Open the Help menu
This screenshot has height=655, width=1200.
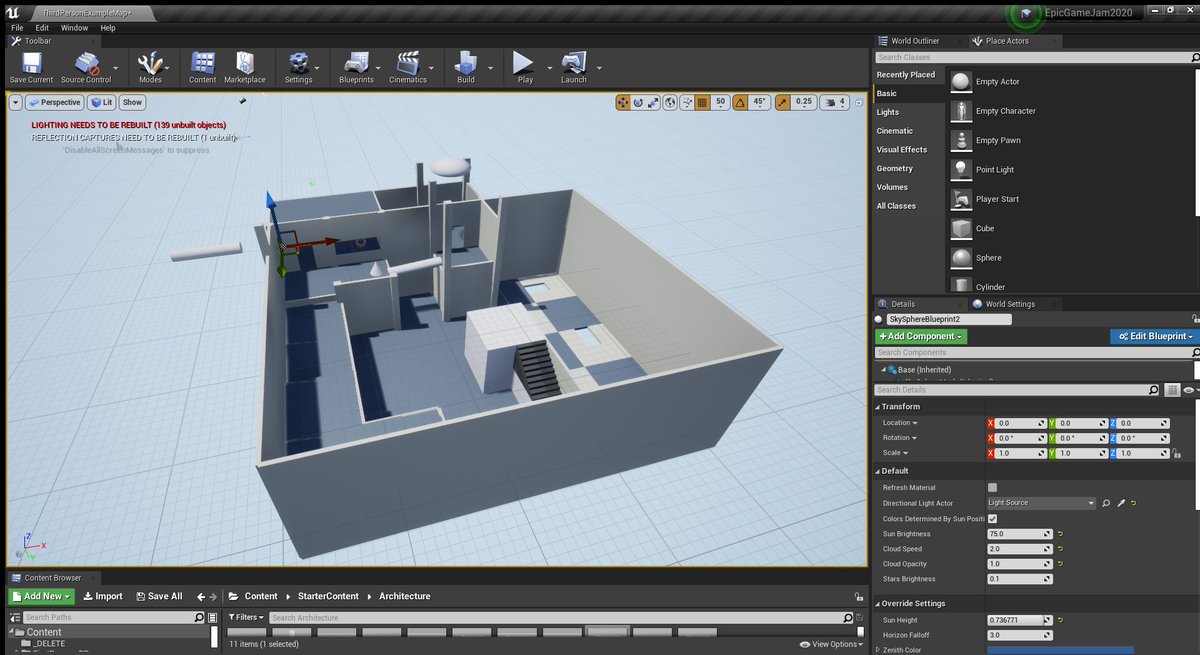tap(108, 28)
